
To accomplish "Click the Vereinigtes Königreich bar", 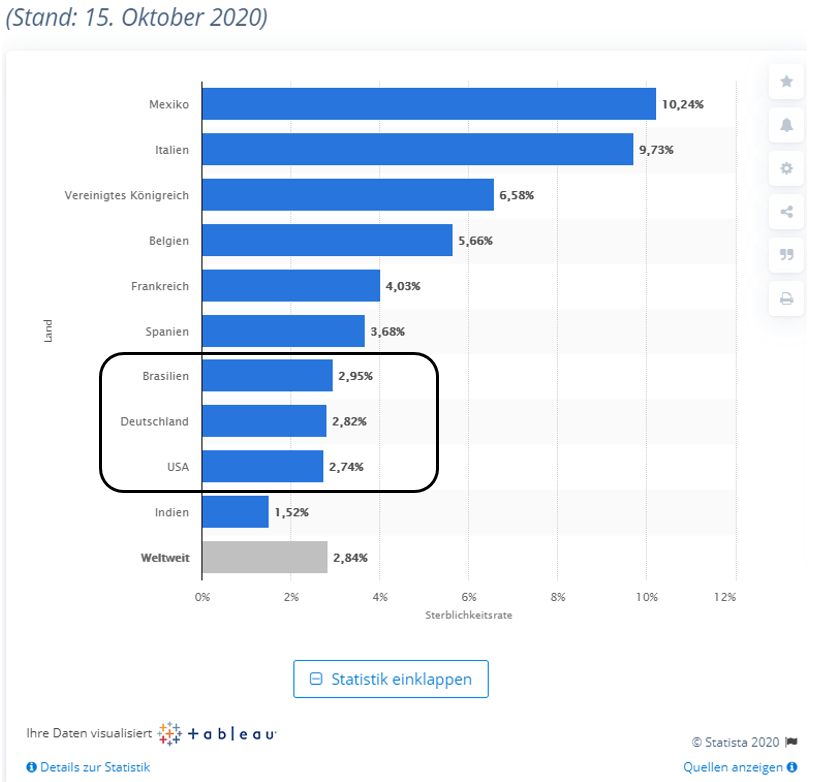I will tap(347, 195).
